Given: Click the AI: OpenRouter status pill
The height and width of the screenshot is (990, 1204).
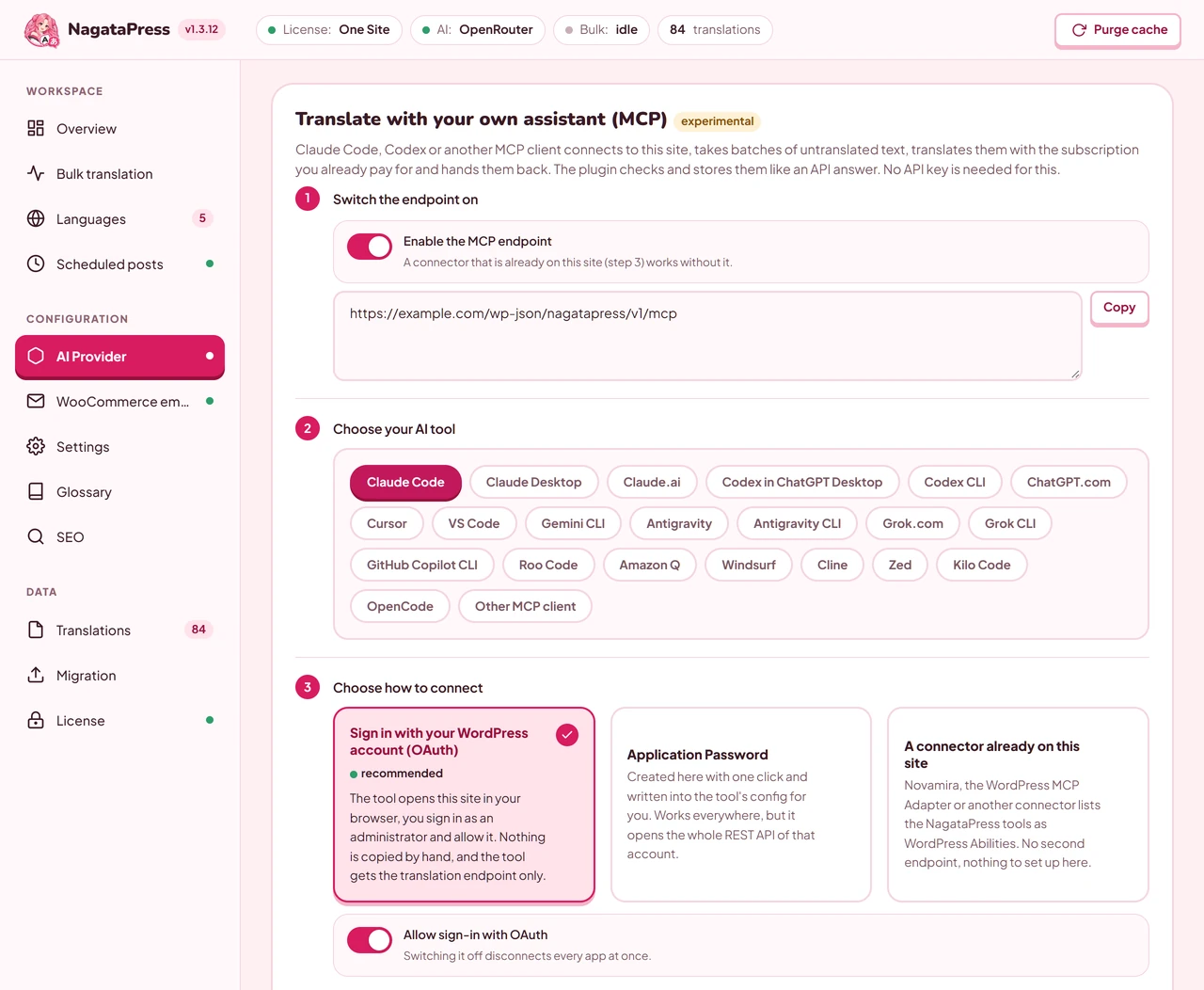Looking at the screenshot, I should tap(478, 30).
